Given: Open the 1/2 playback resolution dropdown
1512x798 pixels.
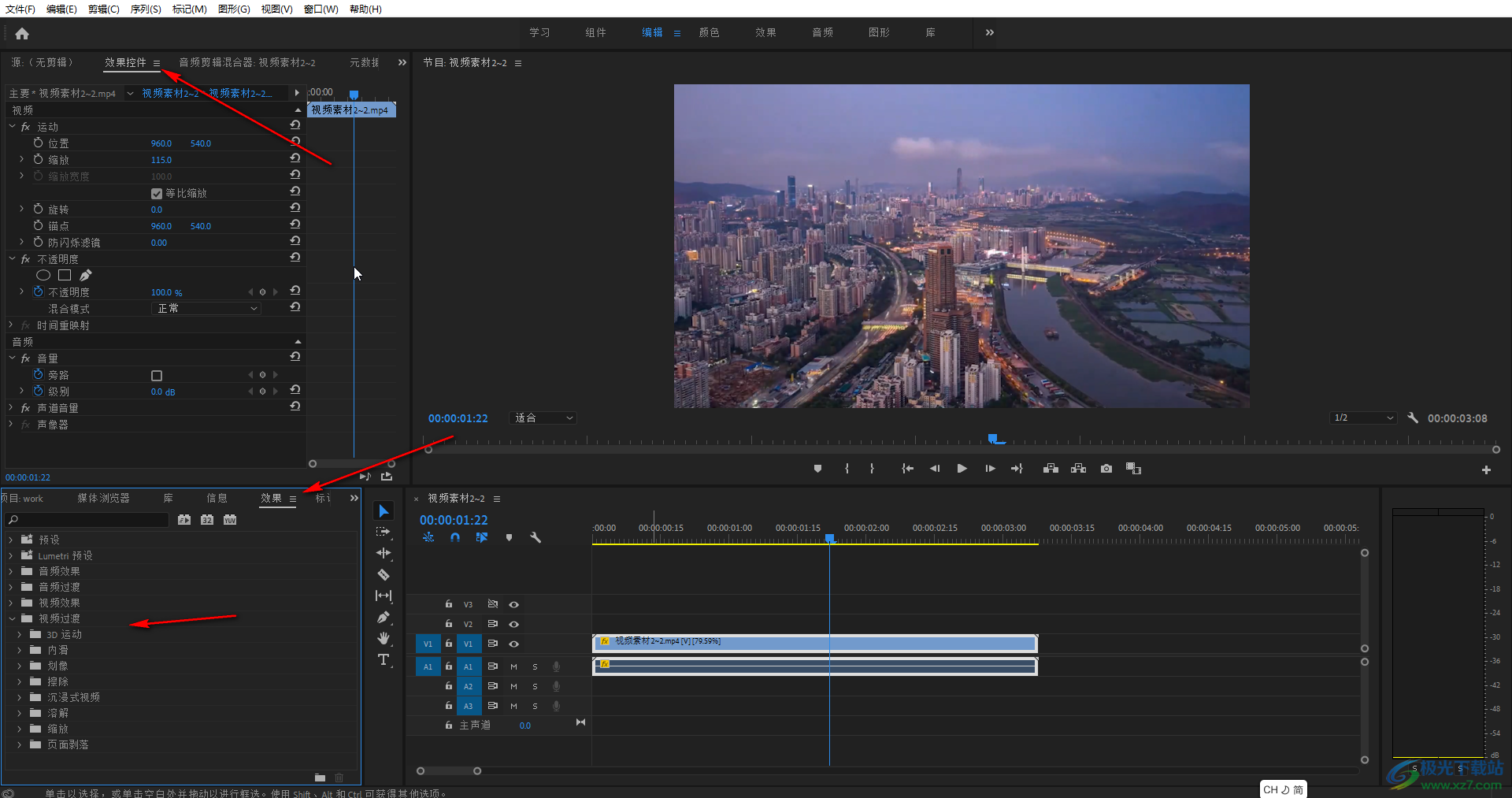Looking at the screenshot, I should click(x=1363, y=418).
